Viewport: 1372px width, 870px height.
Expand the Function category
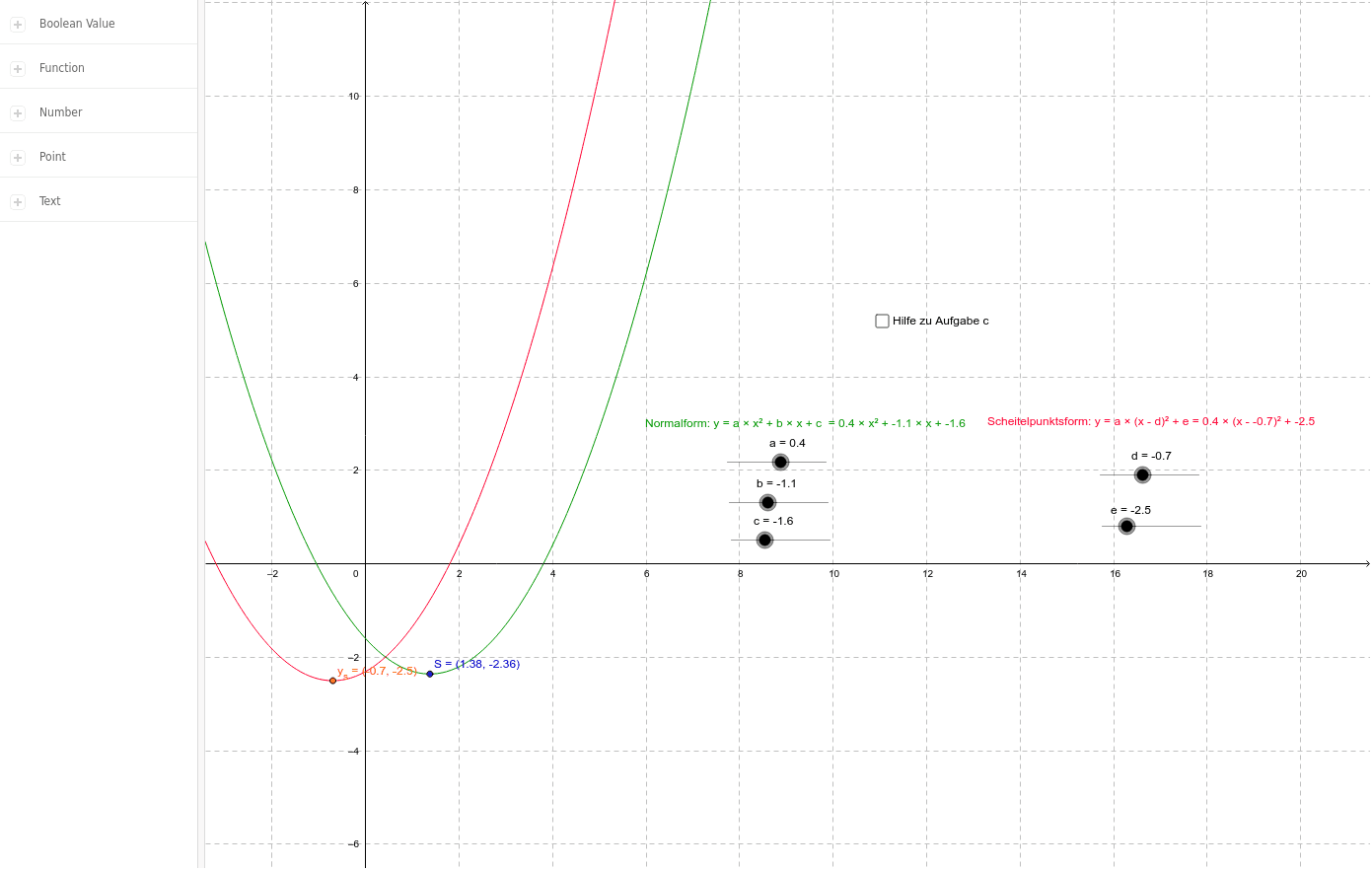point(18,69)
